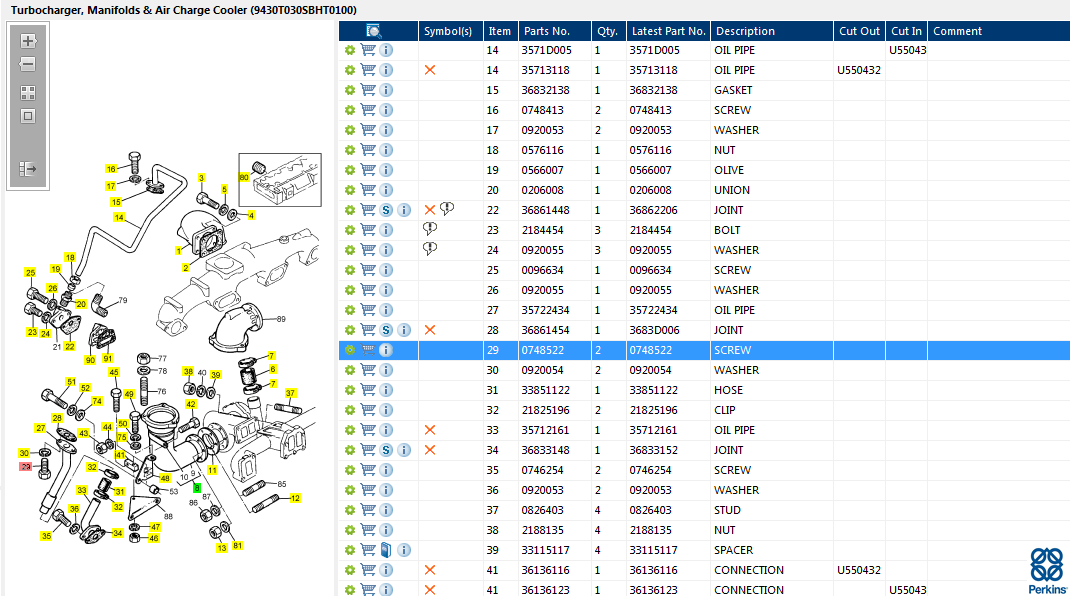Image resolution: width=1070 pixels, height=596 pixels.
Task: Click note bubble symbol for item 23 BOLT
Action: pyautogui.click(x=430, y=230)
